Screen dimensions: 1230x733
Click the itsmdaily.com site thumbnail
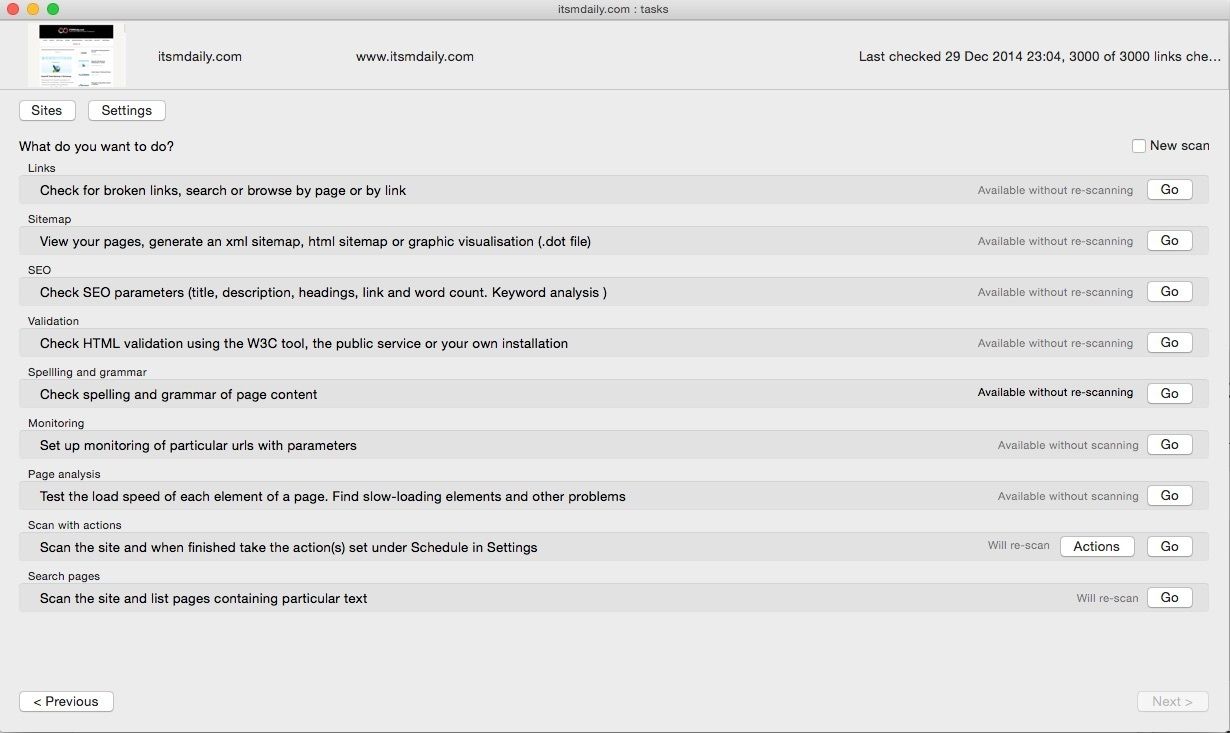coord(76,55)
